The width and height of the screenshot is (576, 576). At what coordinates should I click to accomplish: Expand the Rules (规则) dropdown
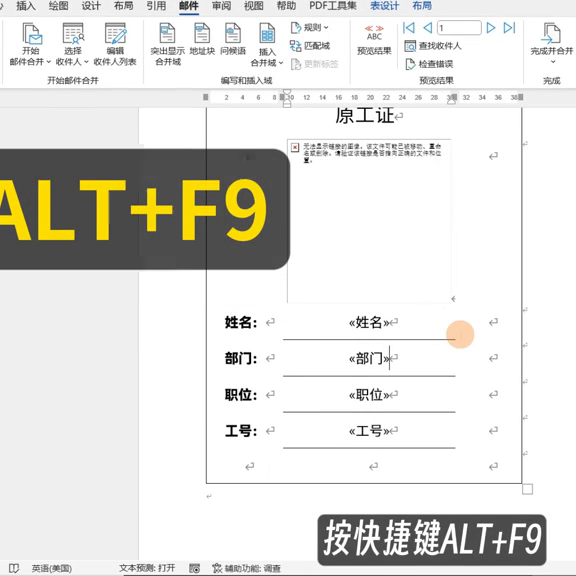coord(309,28)
